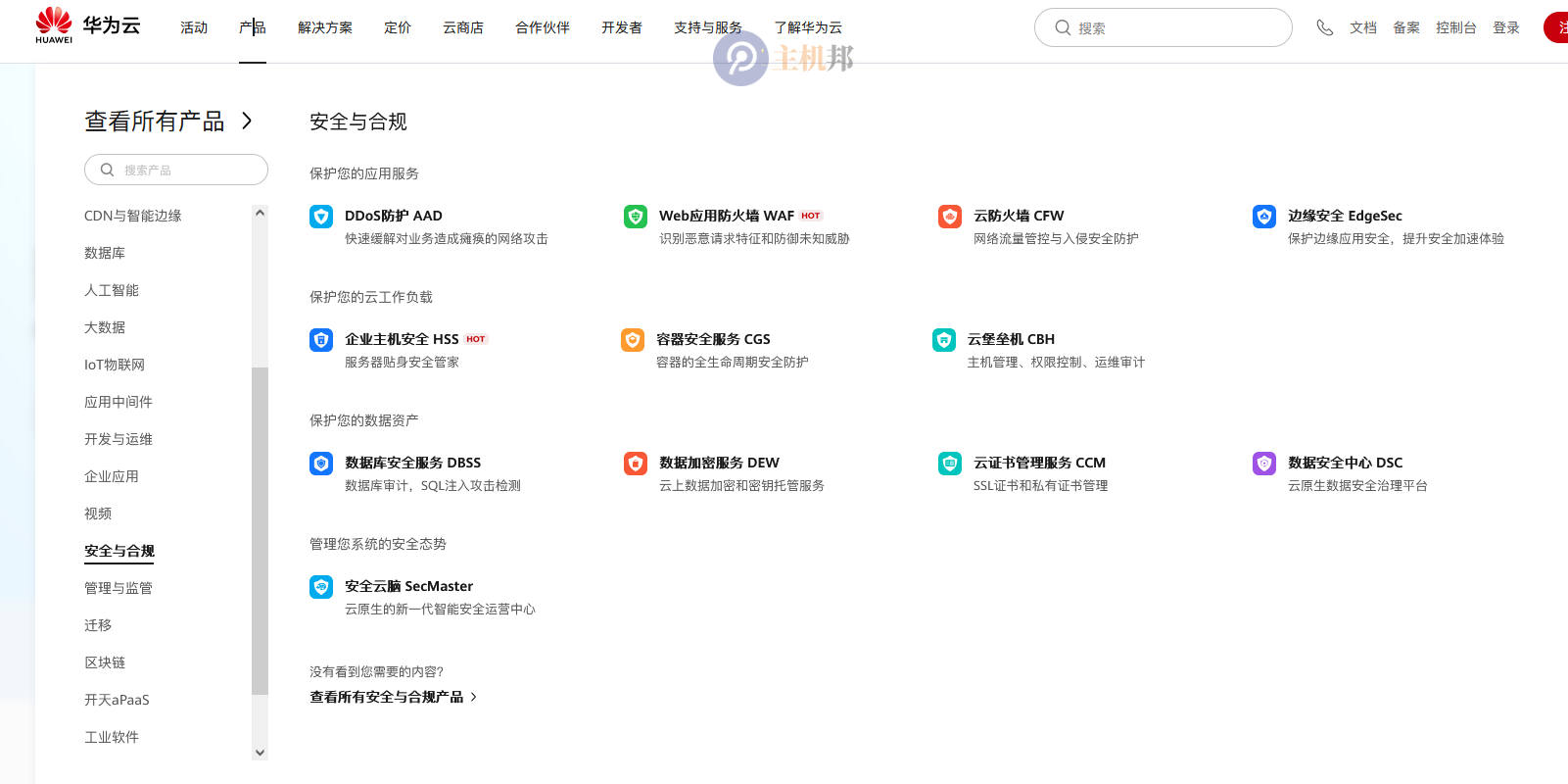Open the 开发者 menu
The width and height of the screenshot is (1568, 784).
[622, 27]
